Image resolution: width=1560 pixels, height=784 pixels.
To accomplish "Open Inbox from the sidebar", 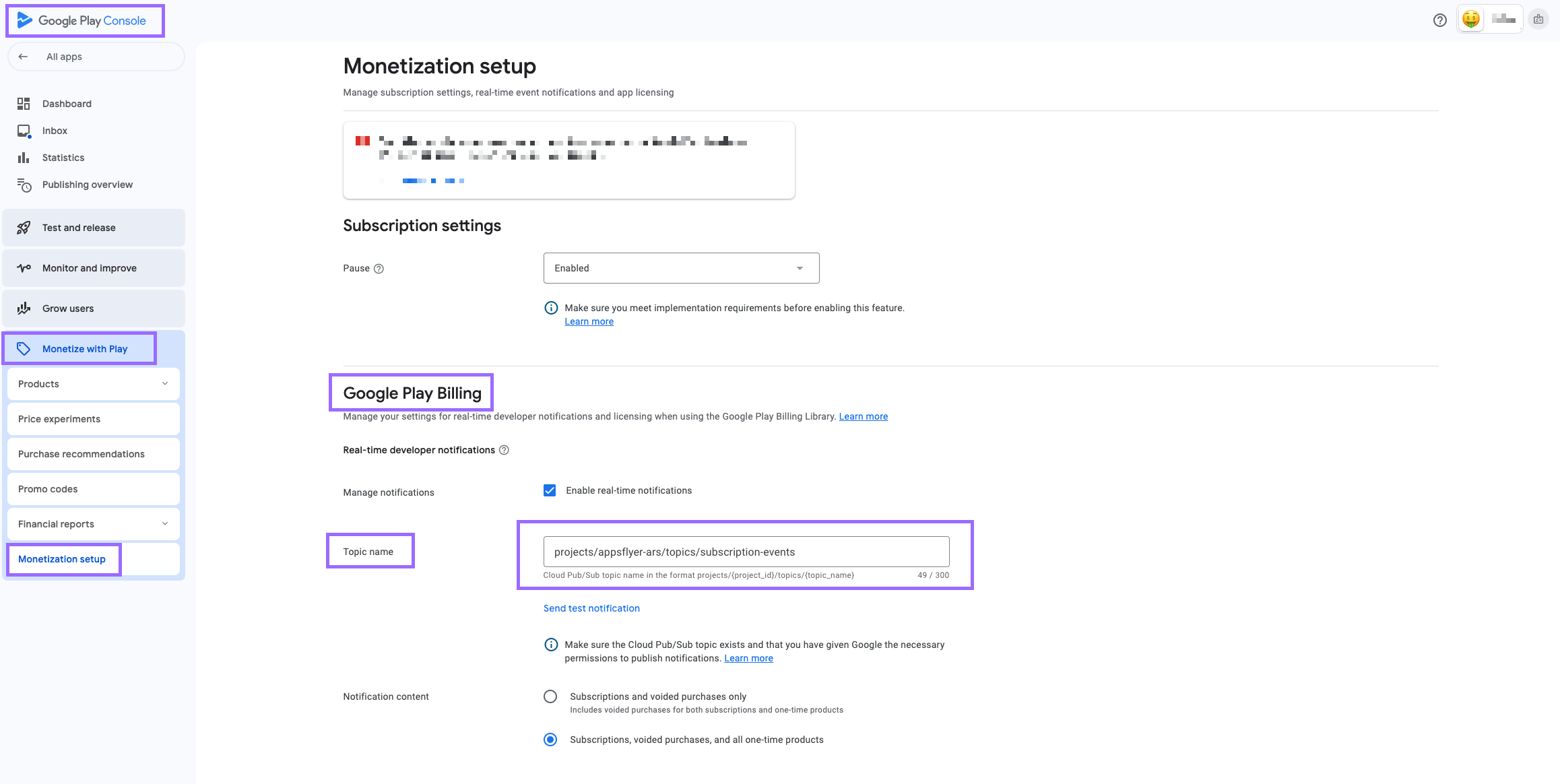I will tap(55, 131).
